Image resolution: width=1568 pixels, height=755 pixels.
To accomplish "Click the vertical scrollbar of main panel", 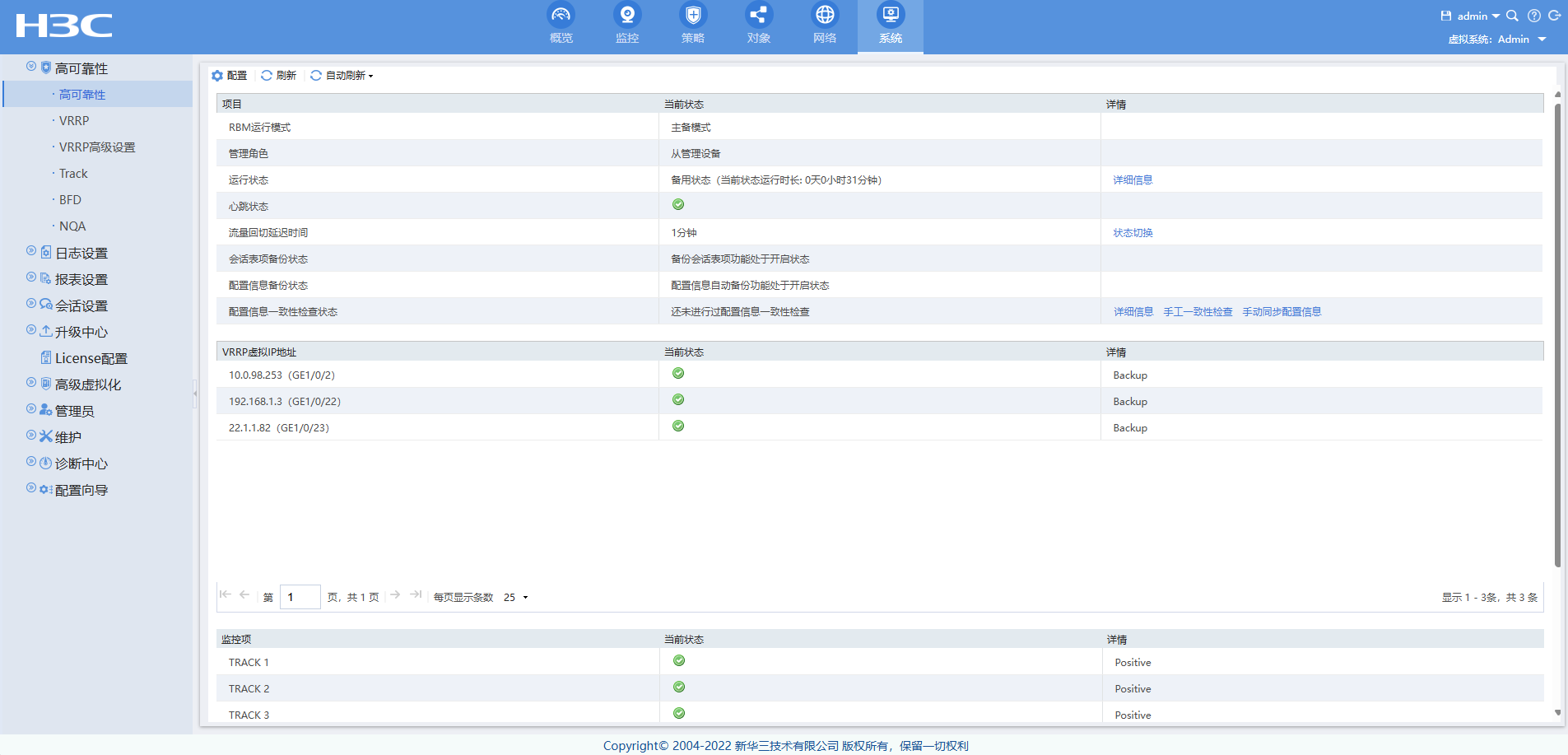I will (x=1557, y=336).
